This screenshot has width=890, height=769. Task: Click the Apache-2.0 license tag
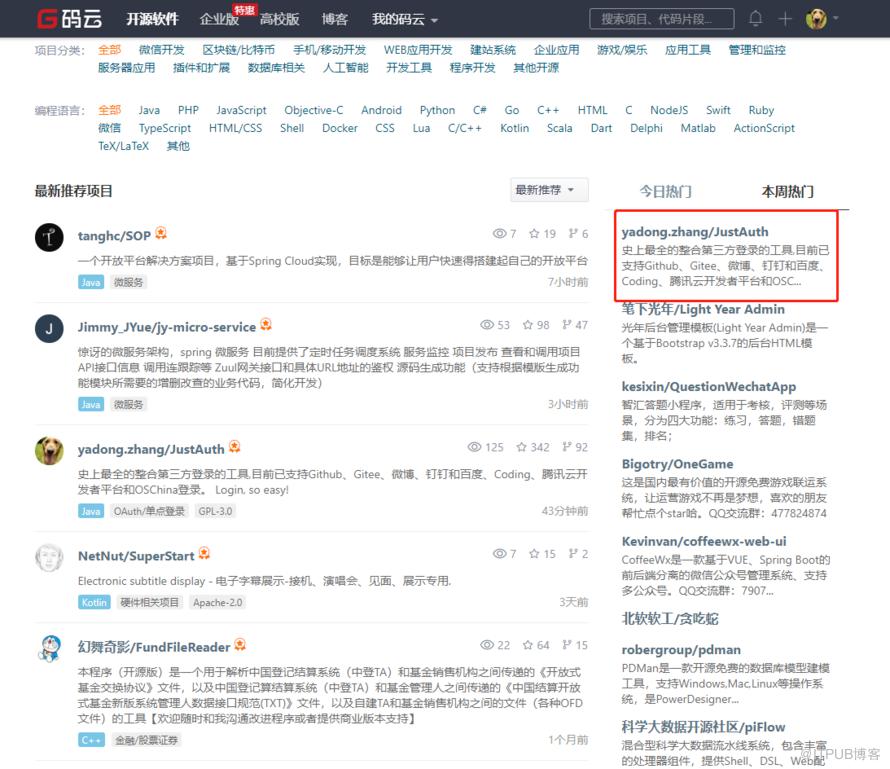217,603
